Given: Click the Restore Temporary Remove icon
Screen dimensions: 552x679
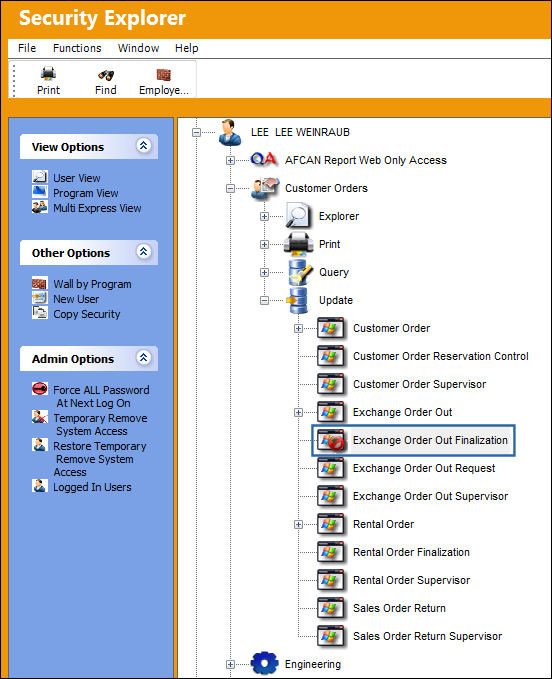Looking at the screenshot, I should pos(40,444).
